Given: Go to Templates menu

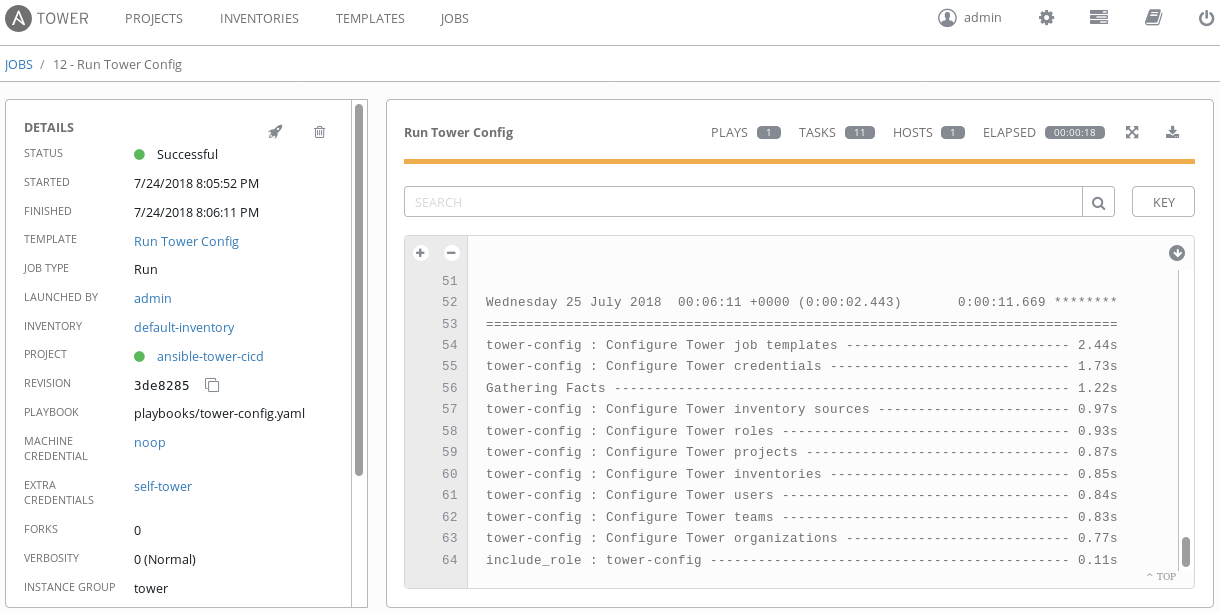Looking at the screenshot, I should click(370, 18).
